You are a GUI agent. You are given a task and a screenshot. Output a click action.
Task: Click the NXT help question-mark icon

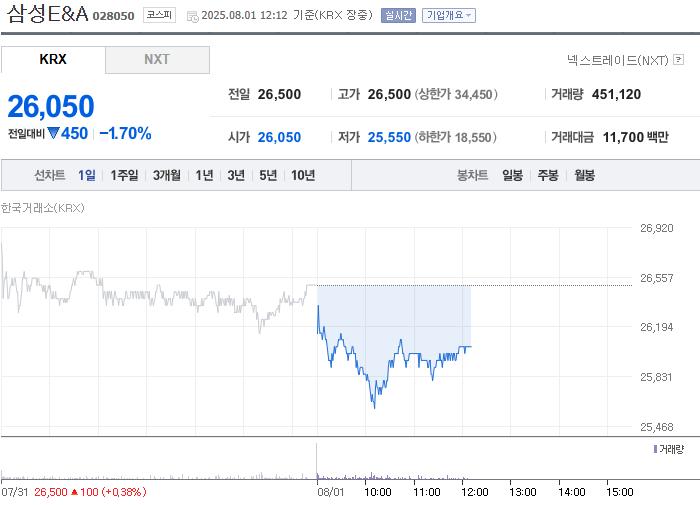[x=679, y=59]
